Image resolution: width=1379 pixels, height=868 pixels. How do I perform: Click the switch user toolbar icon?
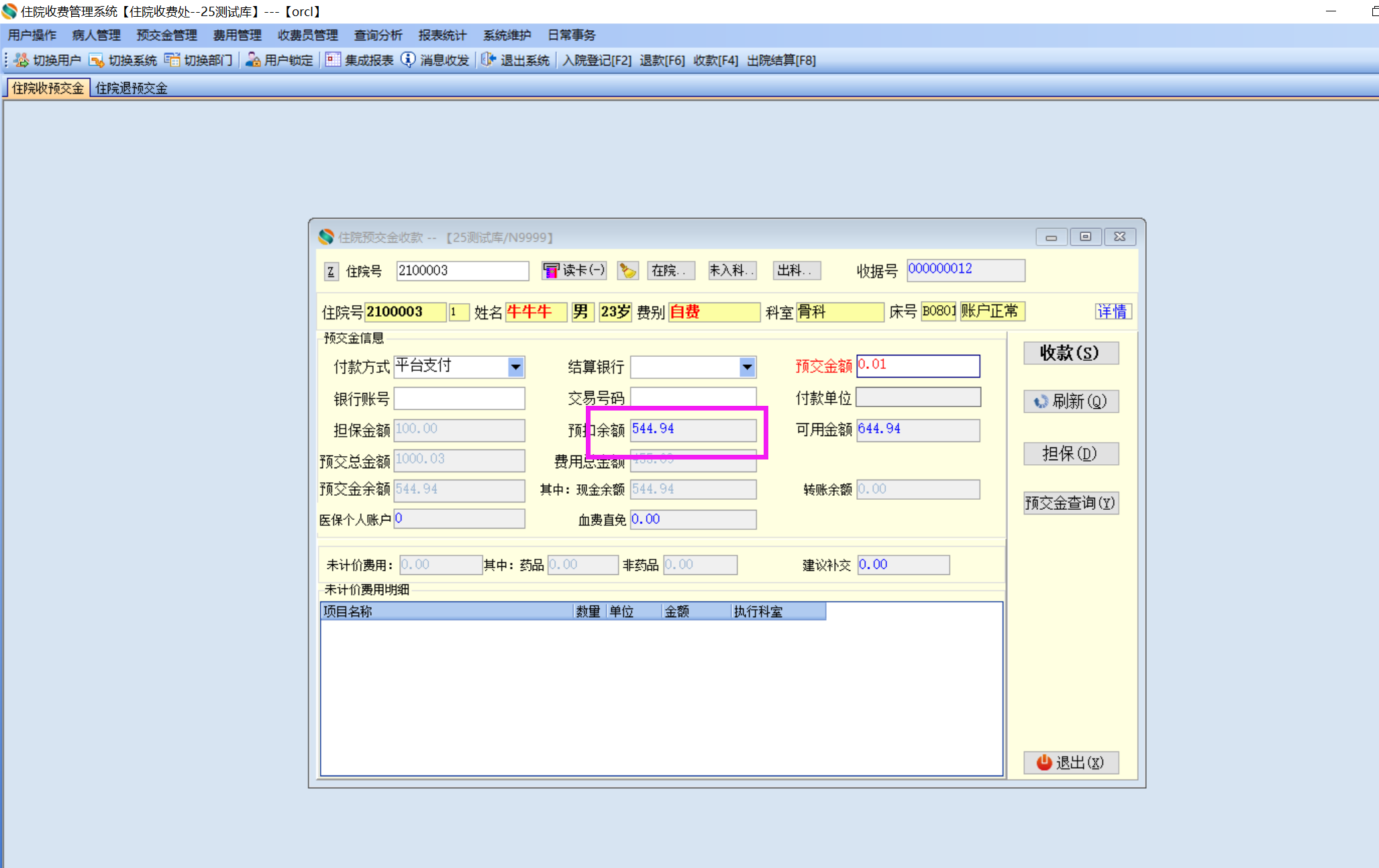21,60
